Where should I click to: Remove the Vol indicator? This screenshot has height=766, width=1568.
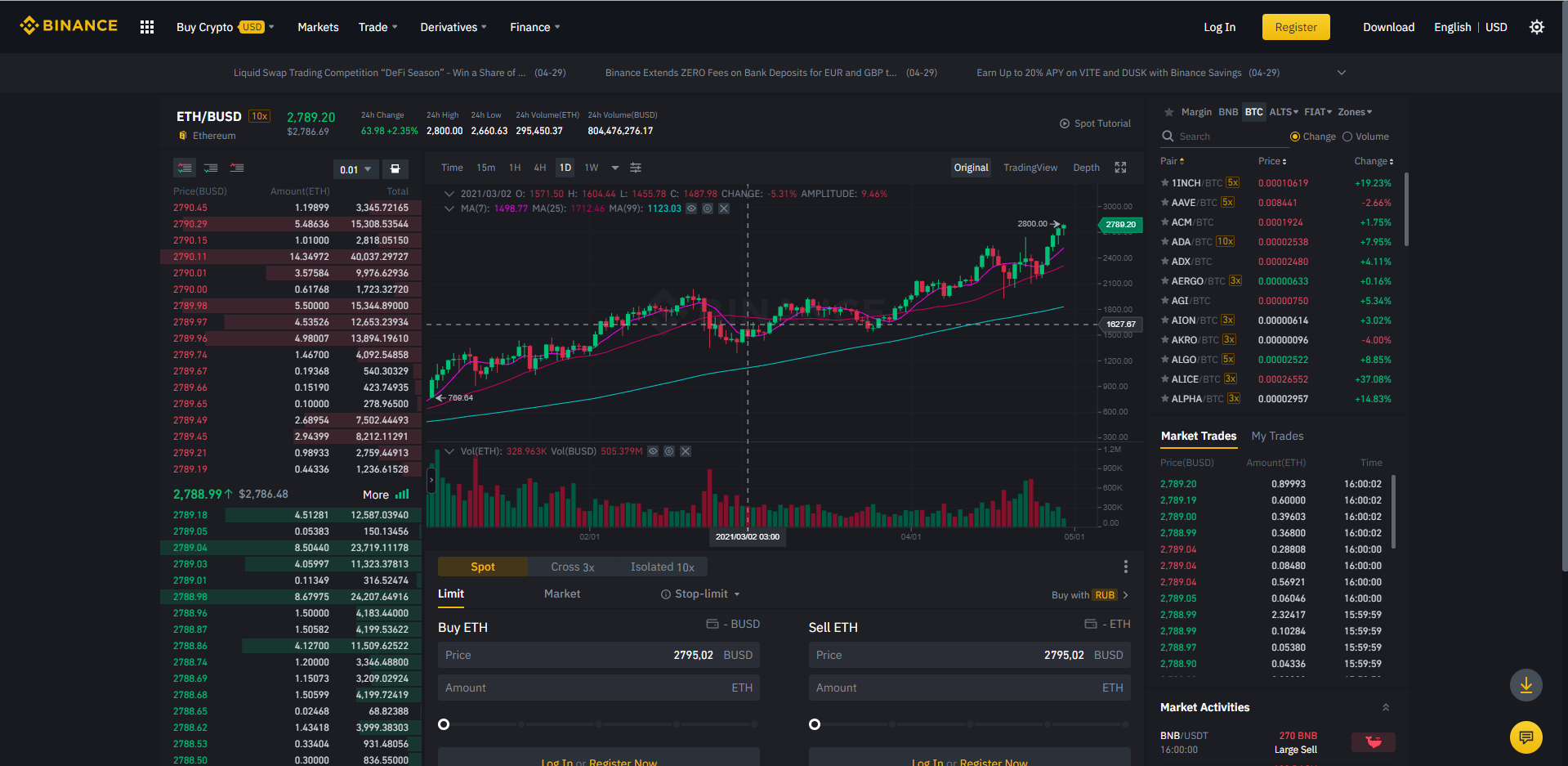[x=686, y=451]
